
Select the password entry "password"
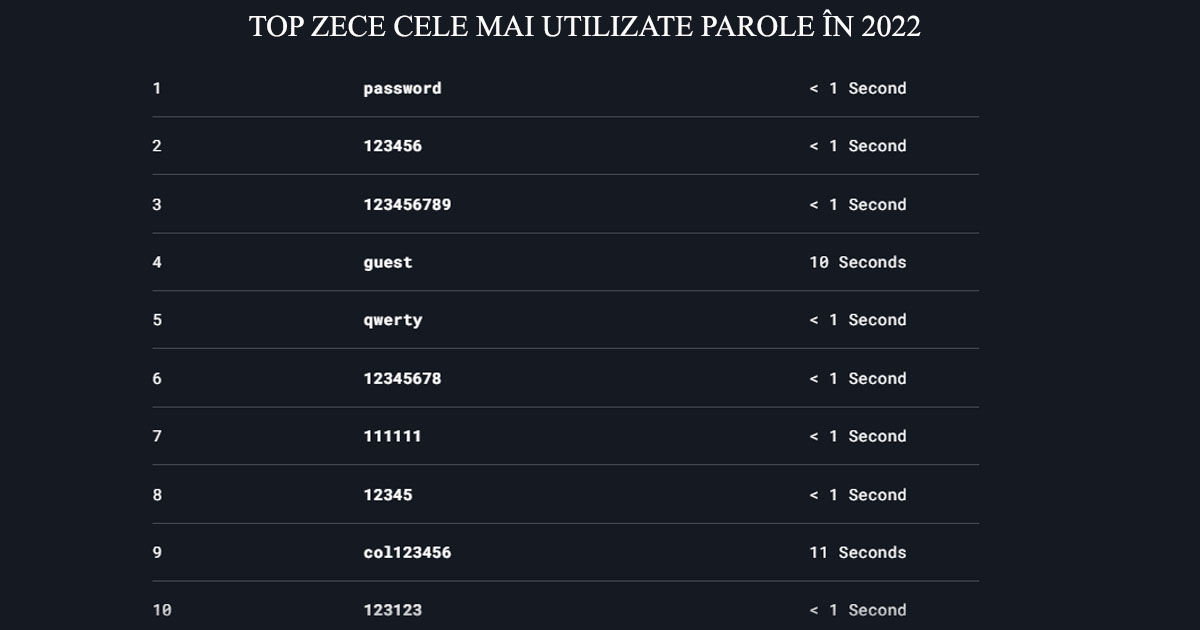[x=402, y=88]
